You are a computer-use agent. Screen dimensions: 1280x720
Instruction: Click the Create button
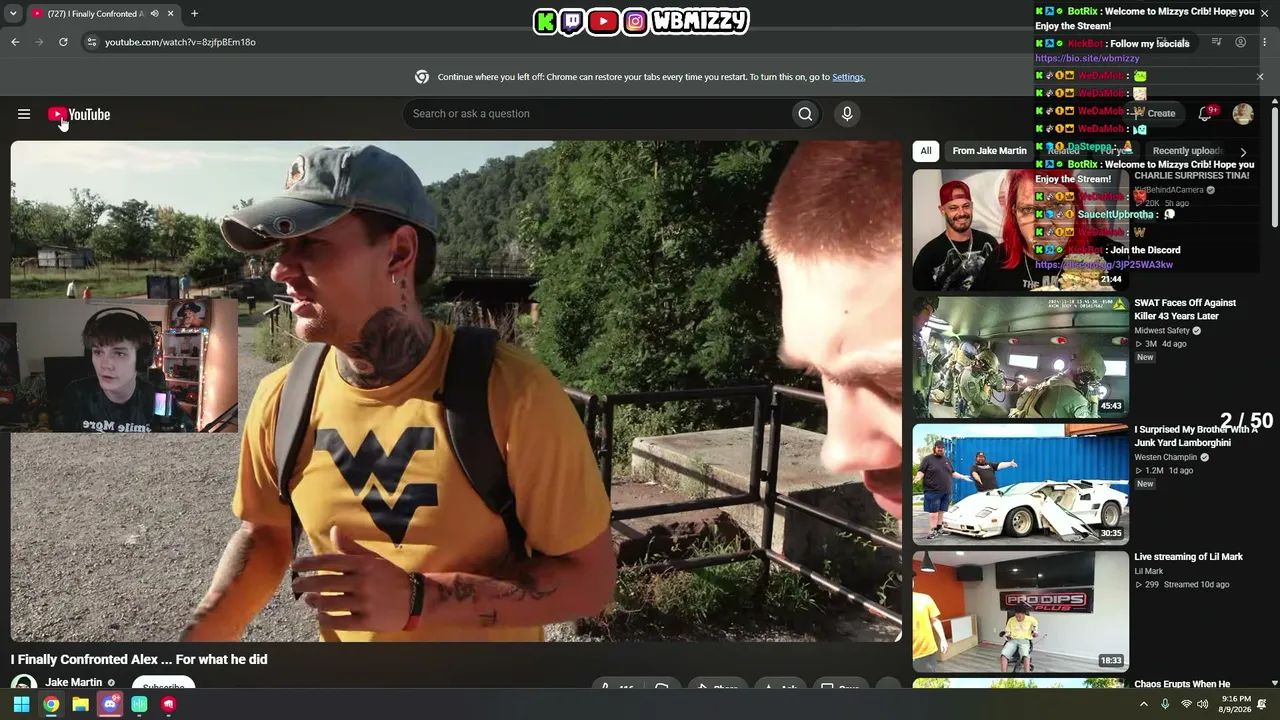point(1155,114)
